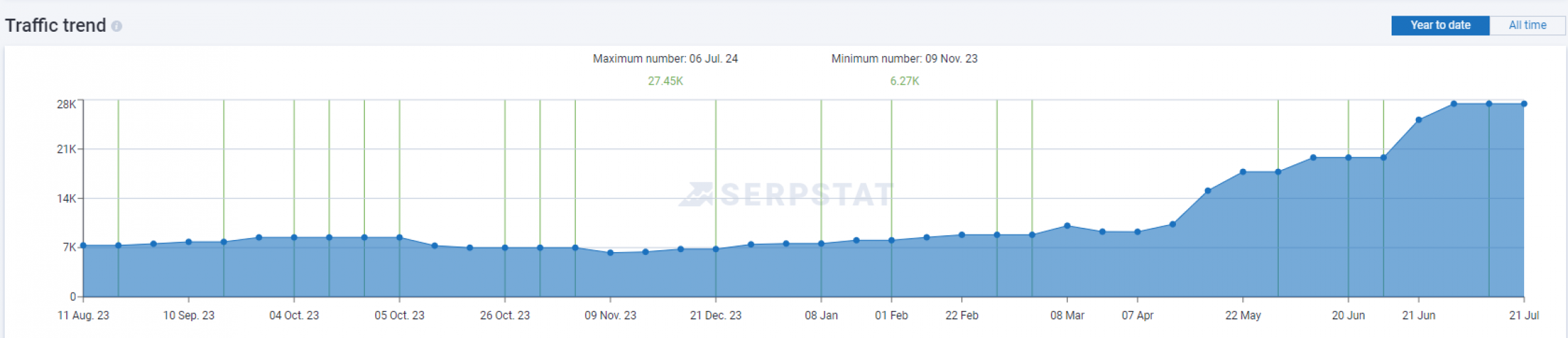Image resolution: width=1568 pixels, height=338 pixels.
Task: Select the chart point above 21 Jun
Action: coord(1419,120)
